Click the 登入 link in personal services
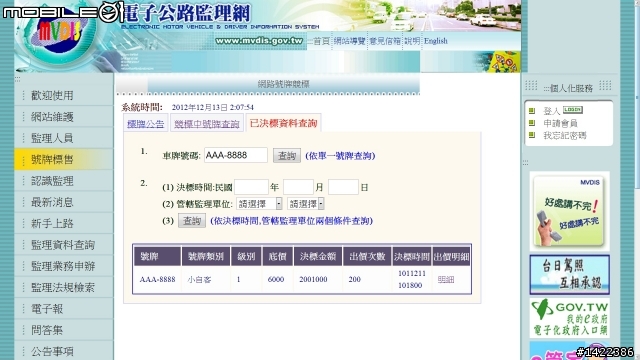Image resolution: width=640 pixels, height=360 pixels. click(551, 111)
